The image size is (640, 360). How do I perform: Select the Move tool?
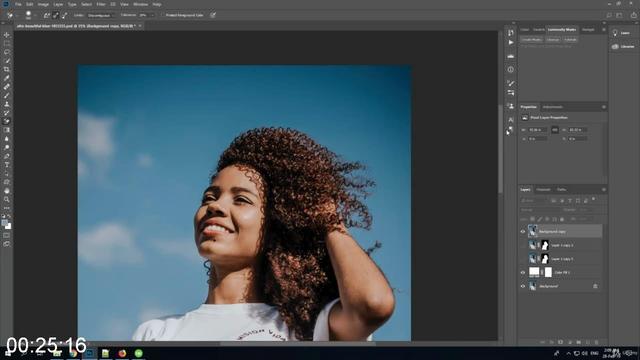(7, 35)
